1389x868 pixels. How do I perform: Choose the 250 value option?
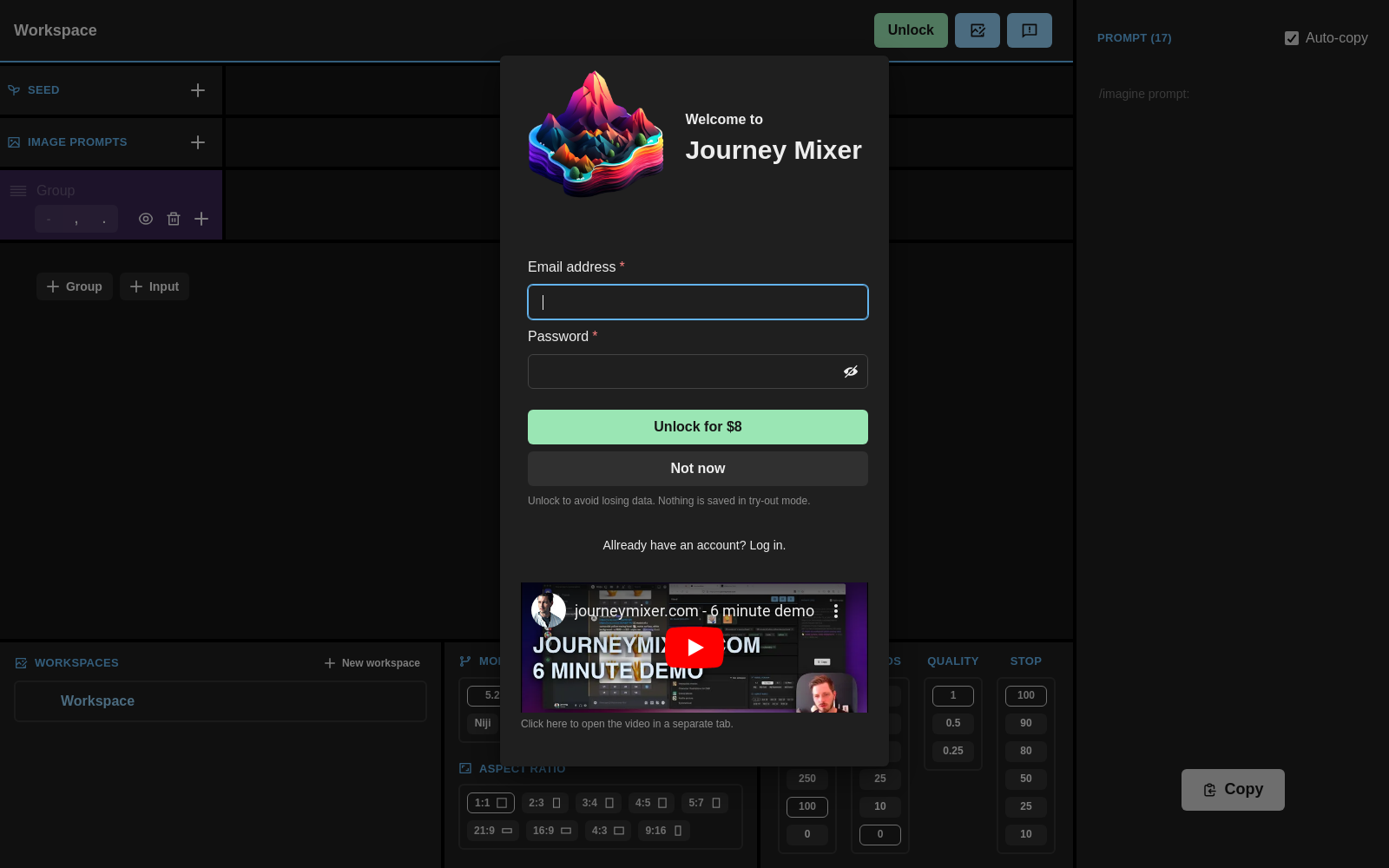click(x=807, y=779)
